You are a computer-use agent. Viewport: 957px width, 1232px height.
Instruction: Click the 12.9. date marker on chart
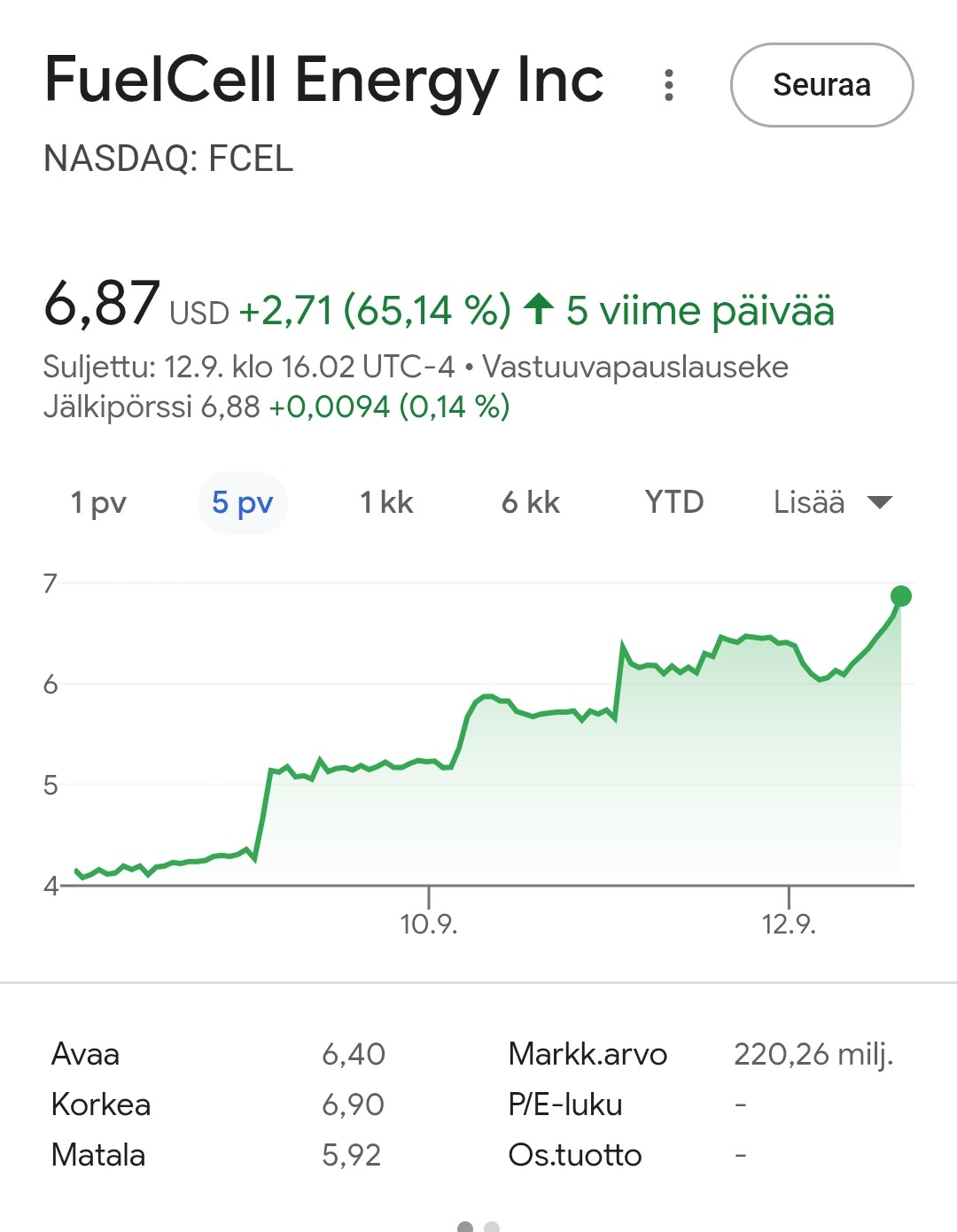click(789, 924)
